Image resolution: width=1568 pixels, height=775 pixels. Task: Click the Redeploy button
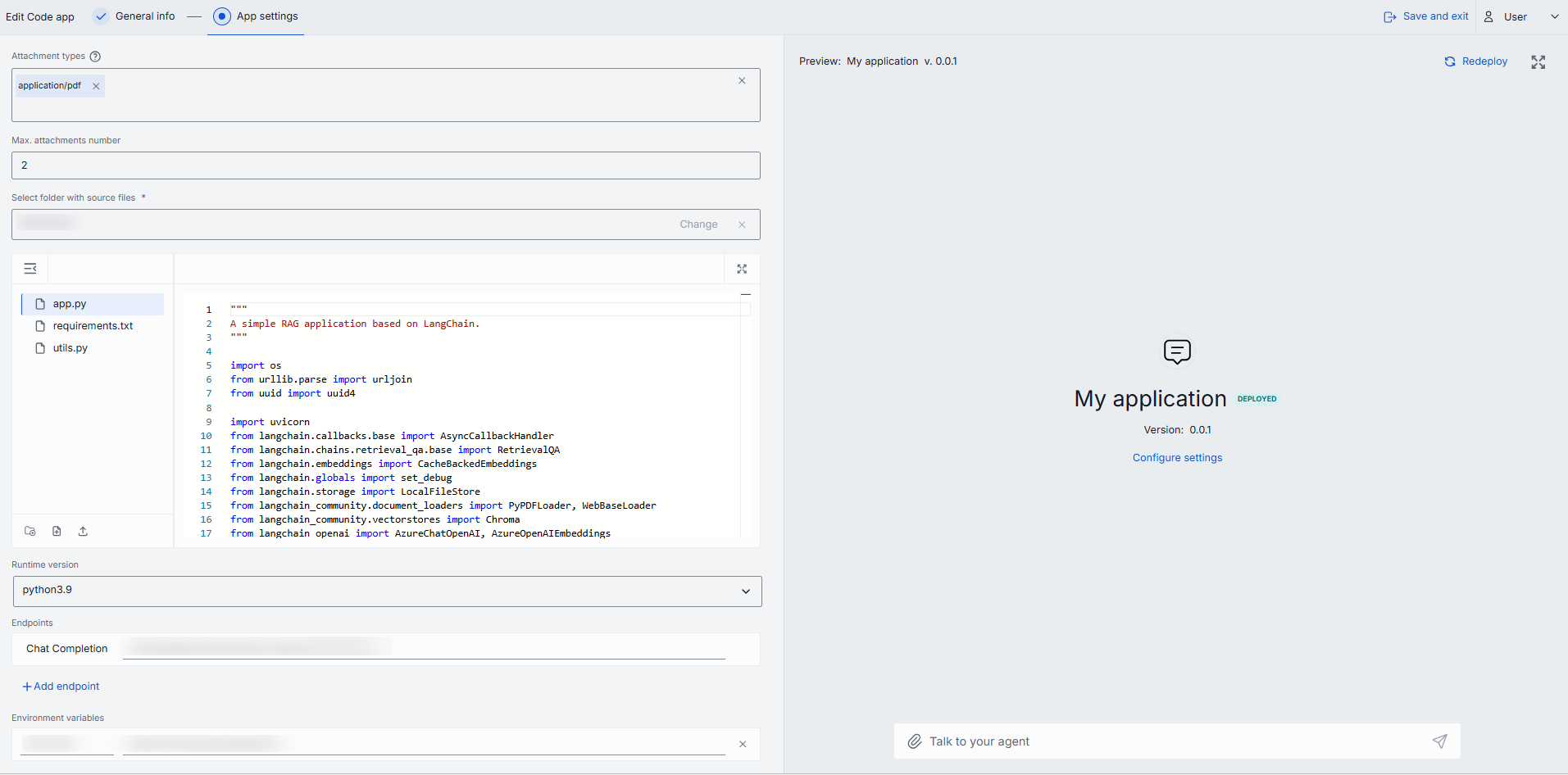coord(1475,61)
